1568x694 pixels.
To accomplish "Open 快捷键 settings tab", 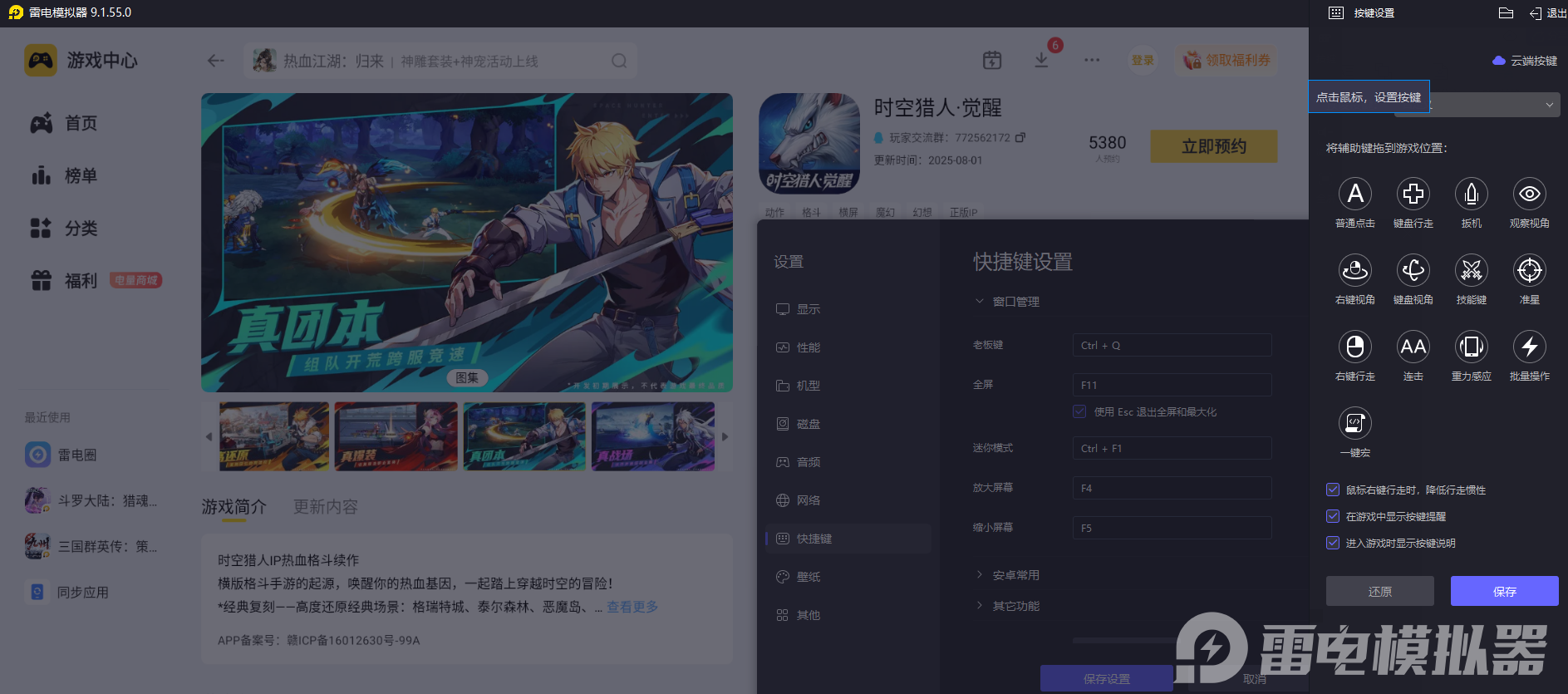I will click(848, 539).
